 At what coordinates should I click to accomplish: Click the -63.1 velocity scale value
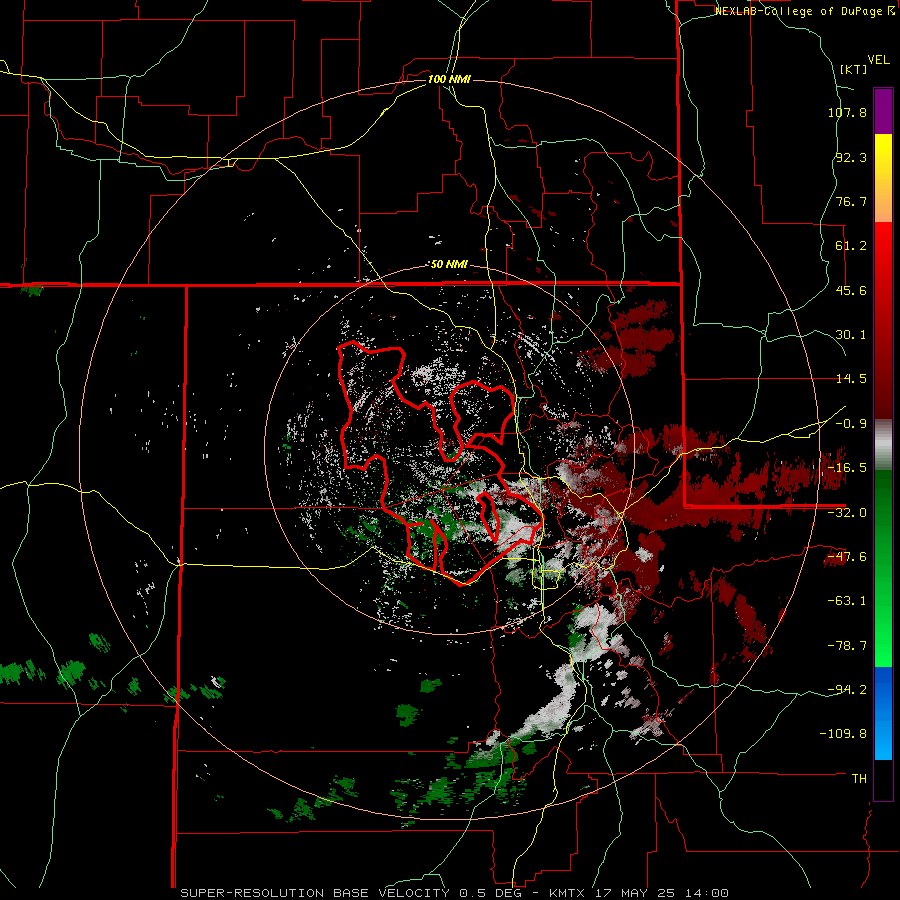pos(847,601)
